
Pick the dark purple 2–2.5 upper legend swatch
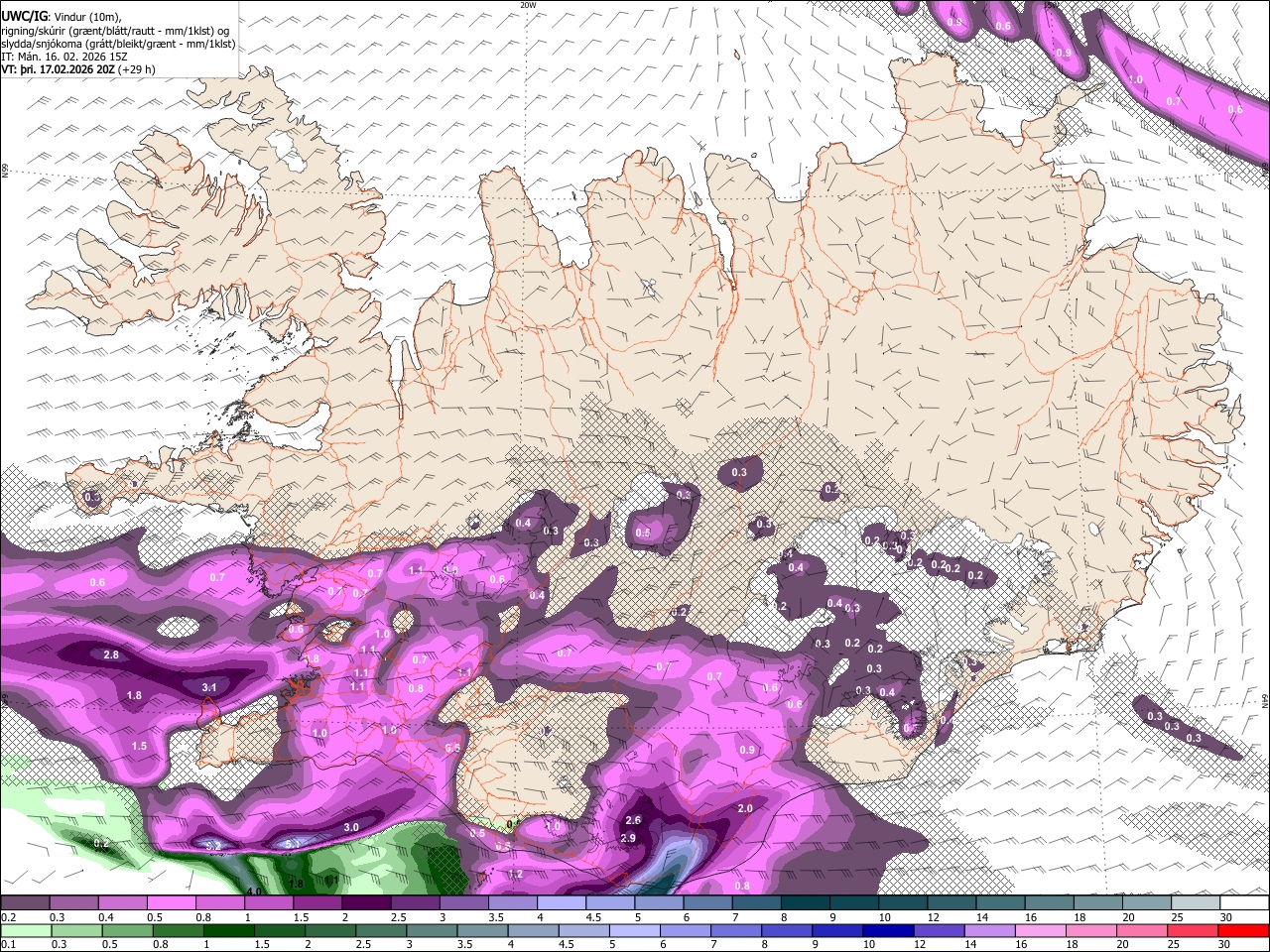click(366, 902)
